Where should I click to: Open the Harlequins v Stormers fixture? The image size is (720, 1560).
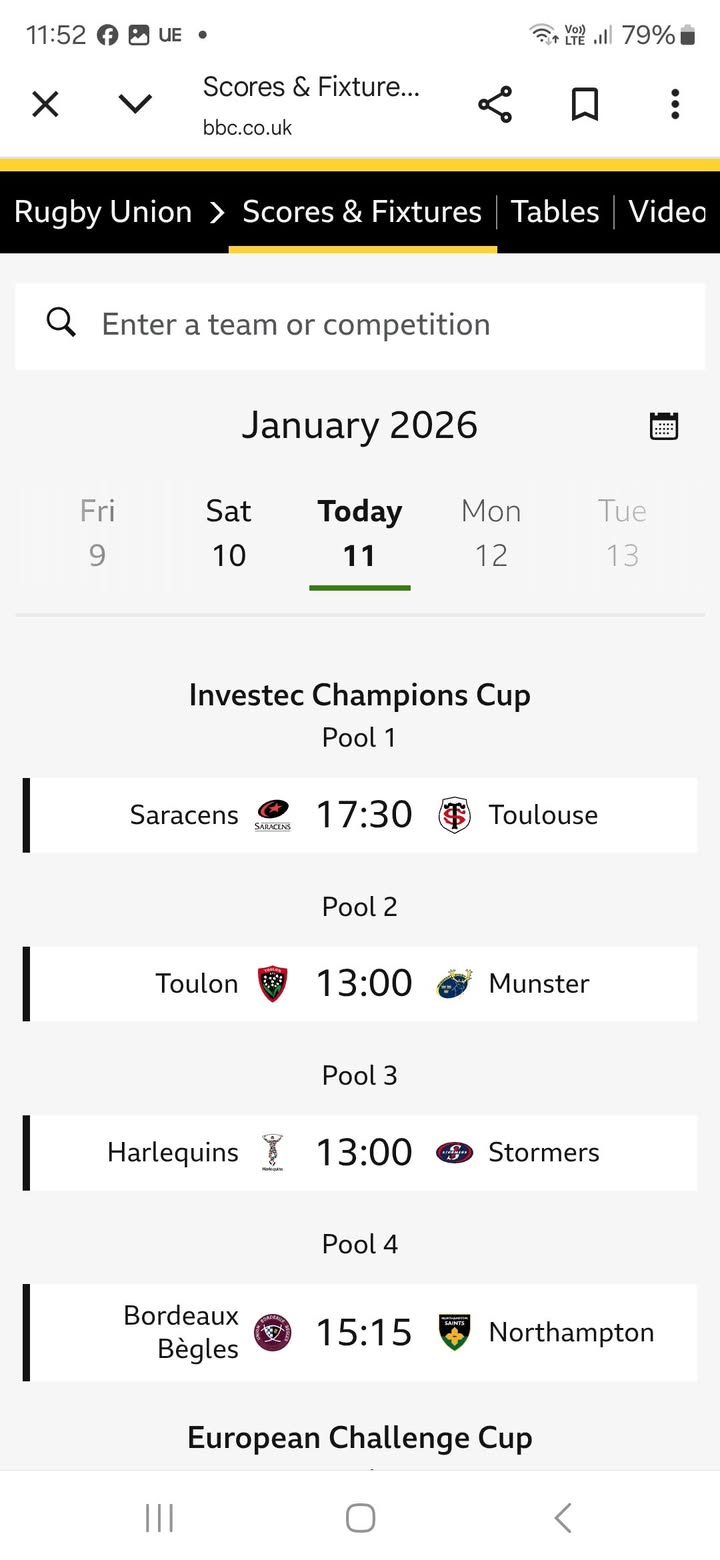[362, 1152]
